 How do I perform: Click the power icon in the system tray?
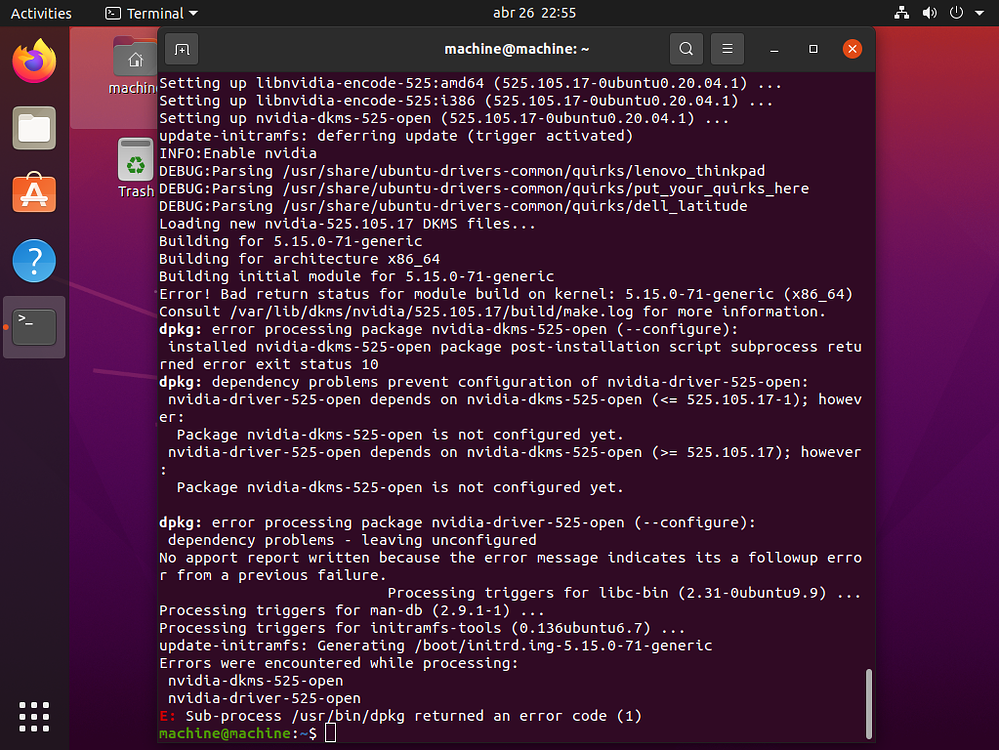[956, 13]
